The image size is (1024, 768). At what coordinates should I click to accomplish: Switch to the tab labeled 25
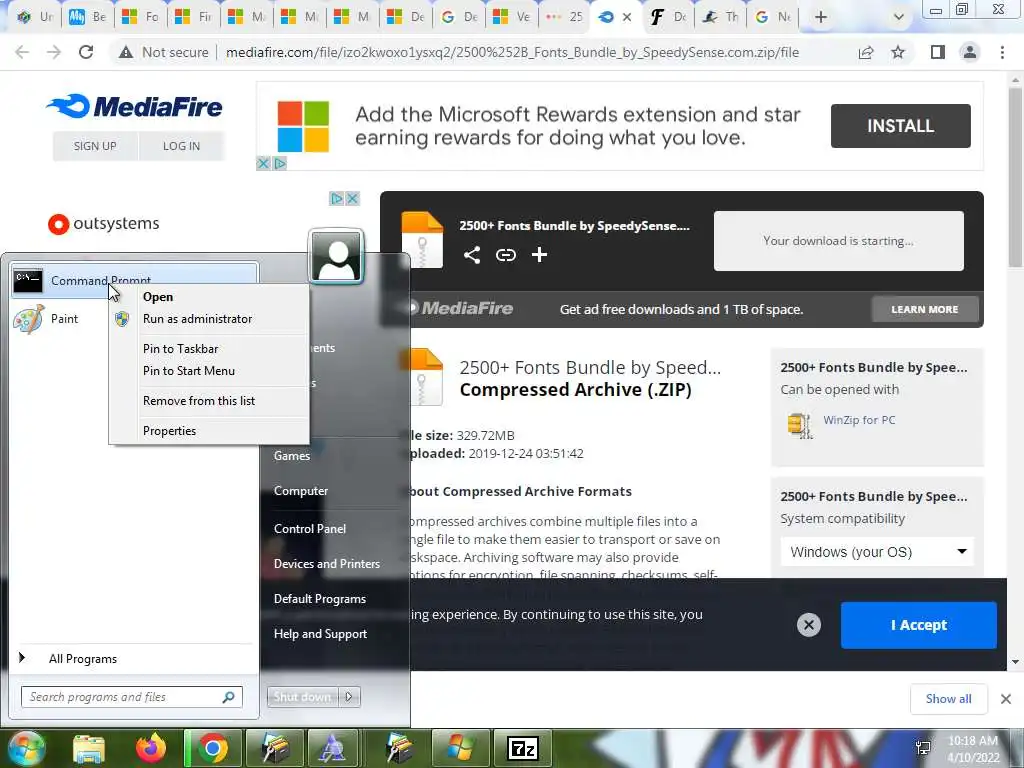click(565, 17)
